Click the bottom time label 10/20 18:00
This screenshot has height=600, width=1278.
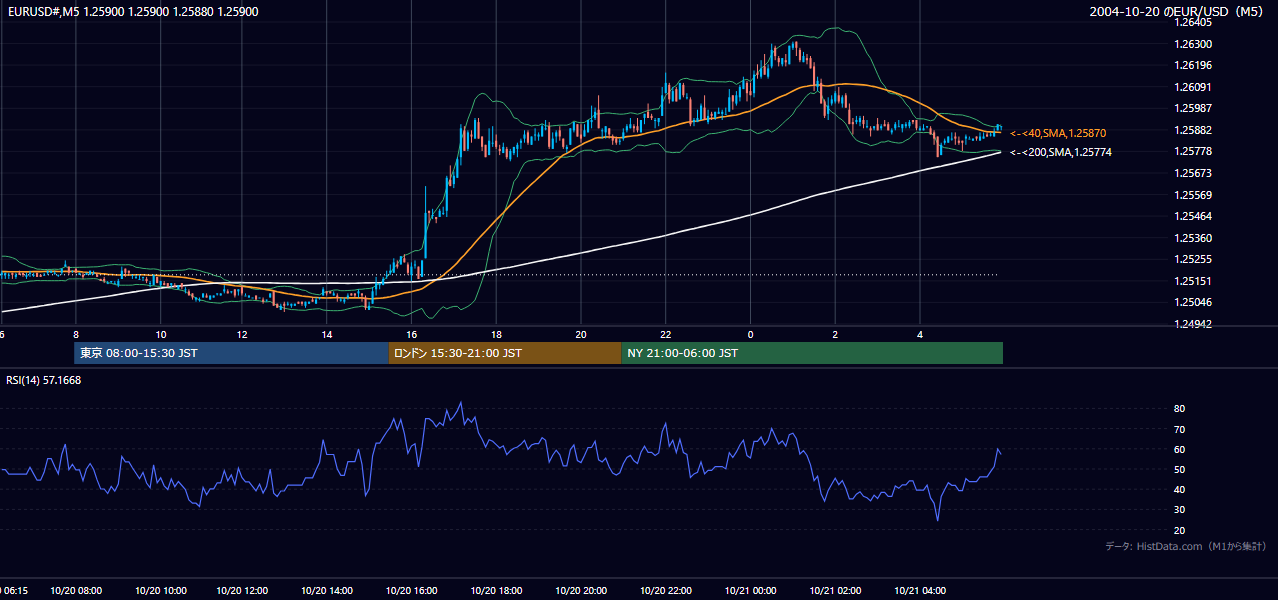[x=497, y=591]
